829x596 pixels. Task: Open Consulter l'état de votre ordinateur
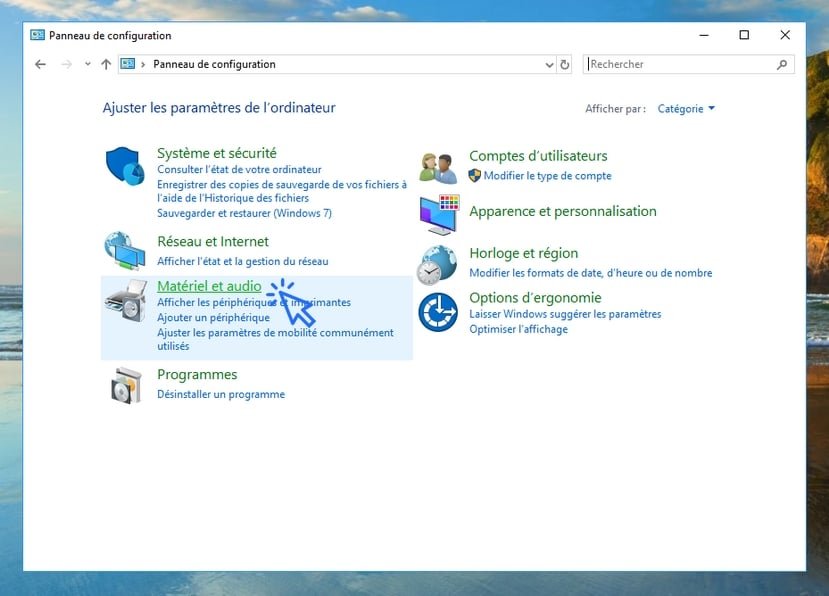(239, 169)
